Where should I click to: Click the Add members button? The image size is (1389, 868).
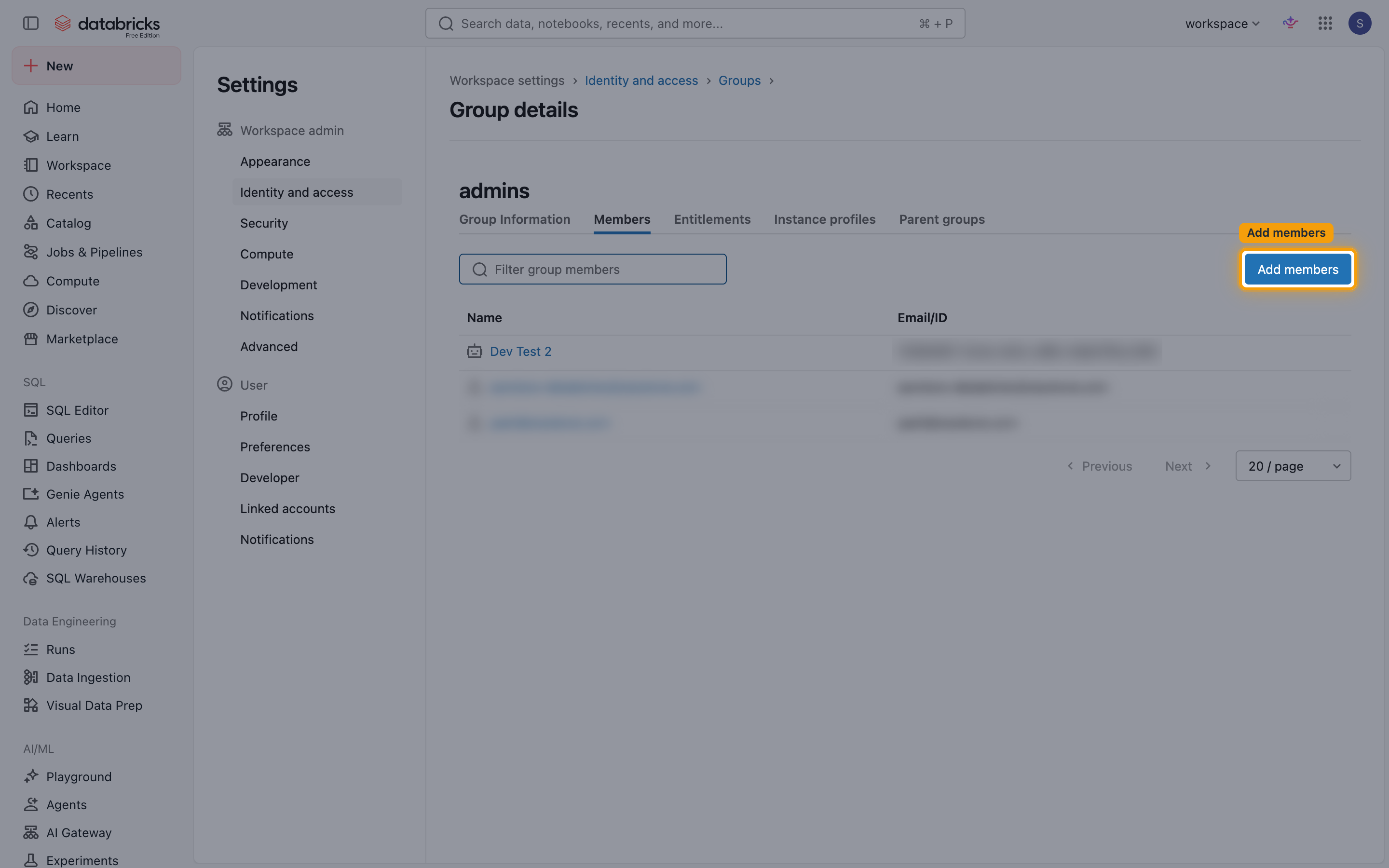click(x=1298, y=269)
